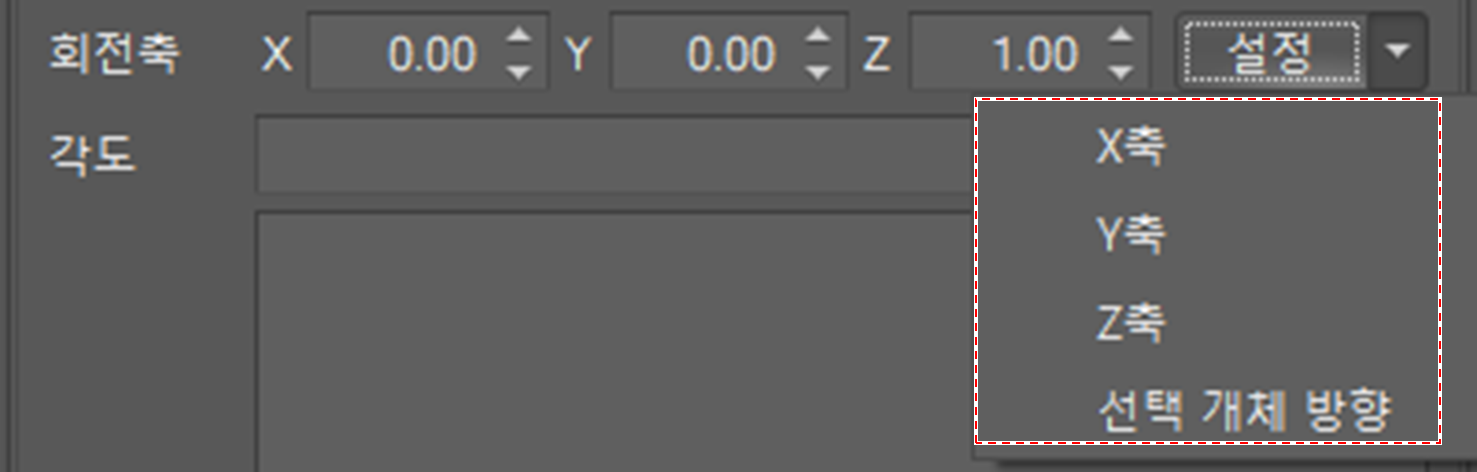Click the Z label before 1.00 field
The image size is (1477, 472).
pyautogui.click(x=876, y=55)
